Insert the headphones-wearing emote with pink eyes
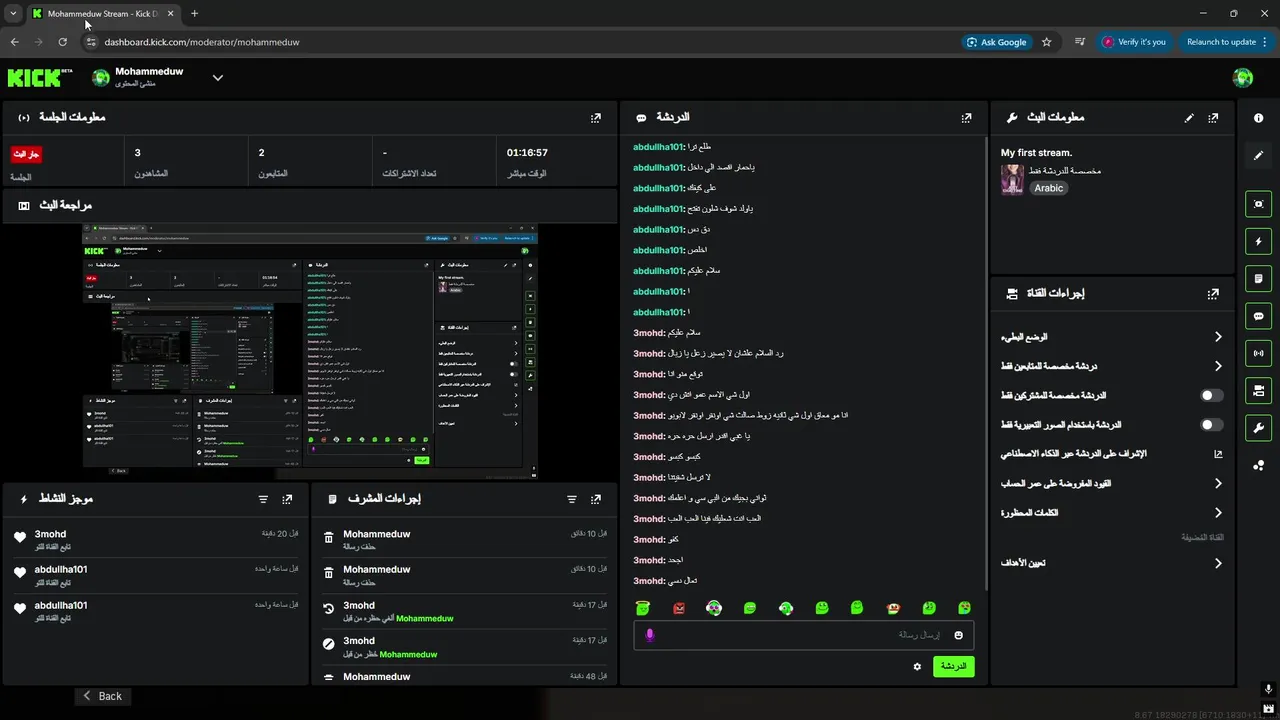 pyautogui.click(x=714, y=608)
